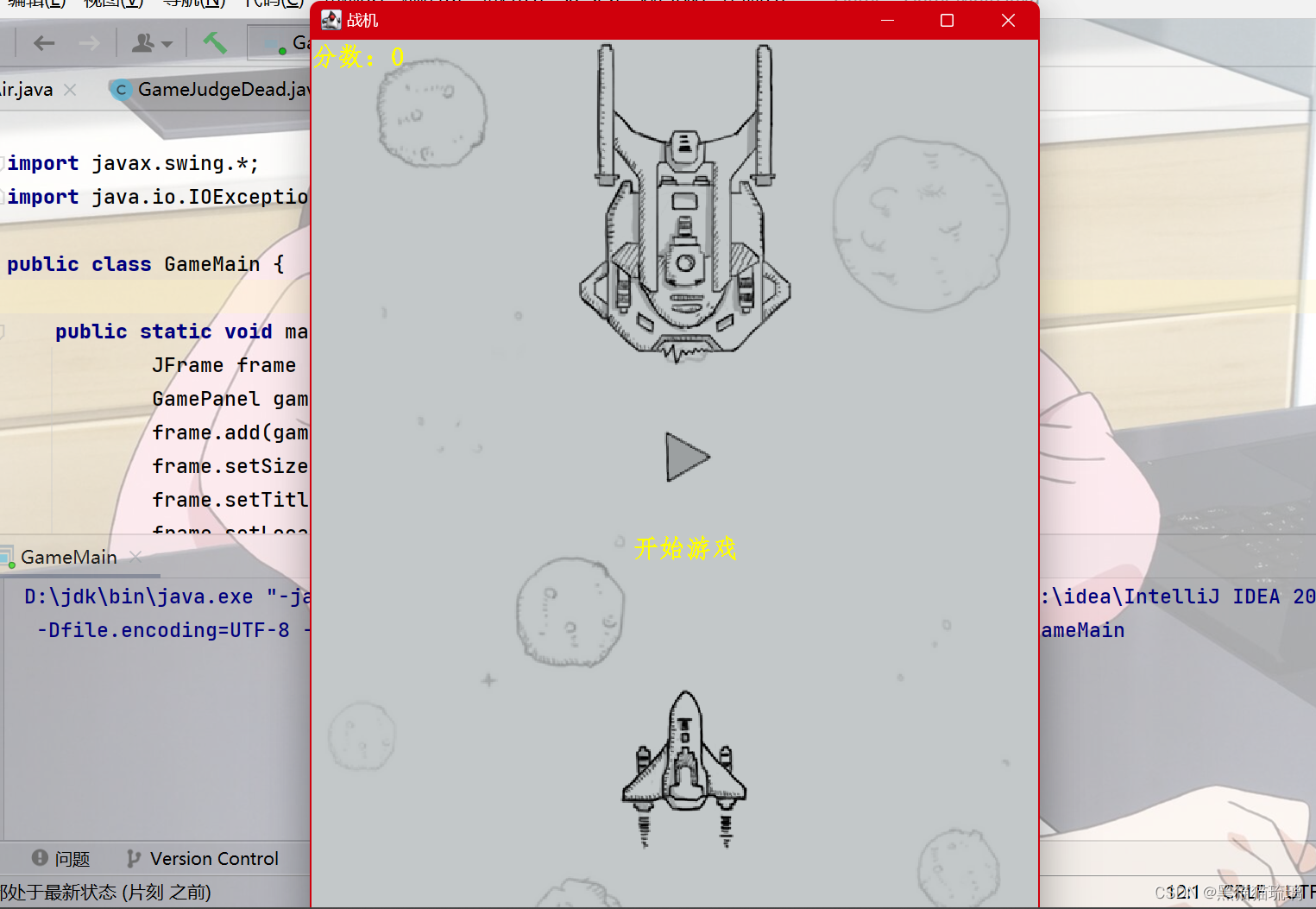Click the Back navigation arrow in the toolbar
This screenshot has height=909, width=1316.
click(x=43, y=42)
